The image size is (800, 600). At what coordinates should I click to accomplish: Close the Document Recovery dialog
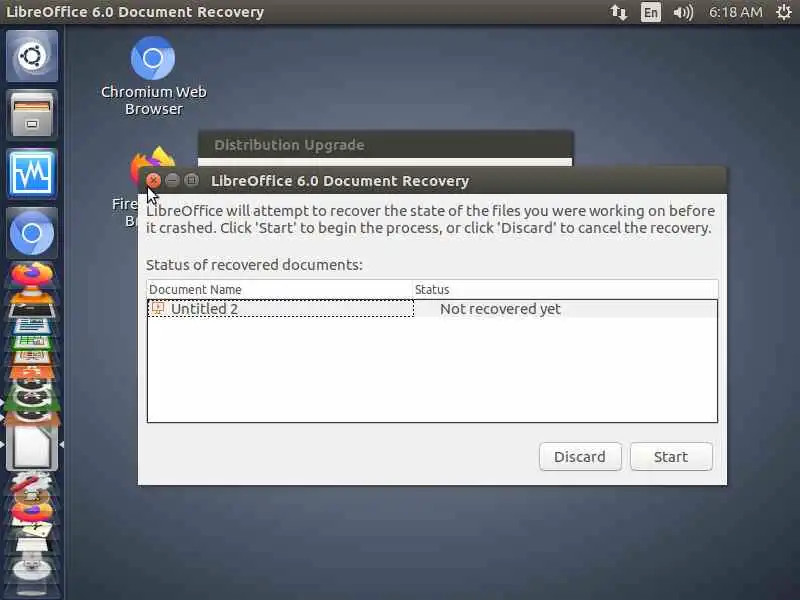154,180
